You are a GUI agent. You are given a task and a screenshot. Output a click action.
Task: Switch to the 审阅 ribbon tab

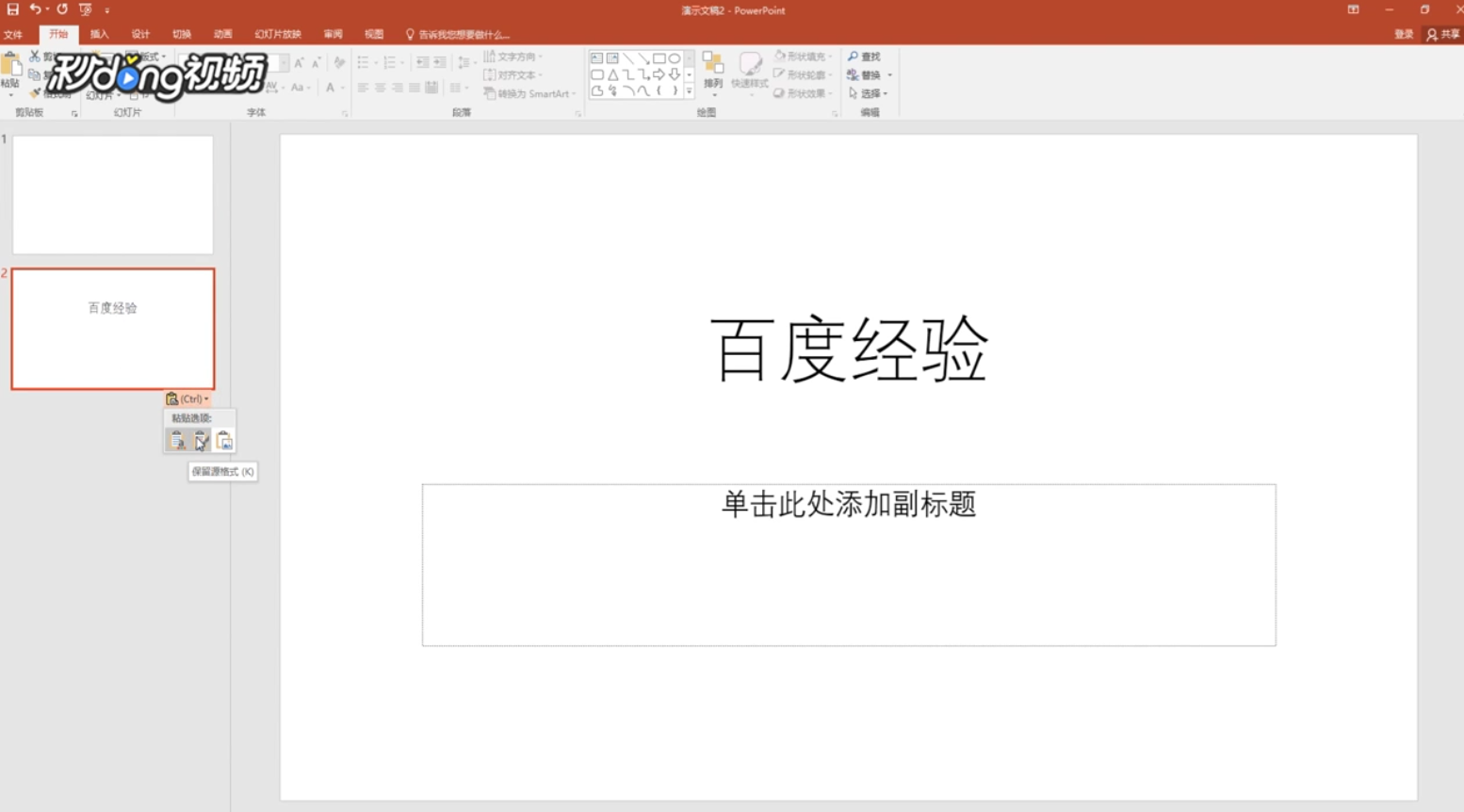coord(333,34)
